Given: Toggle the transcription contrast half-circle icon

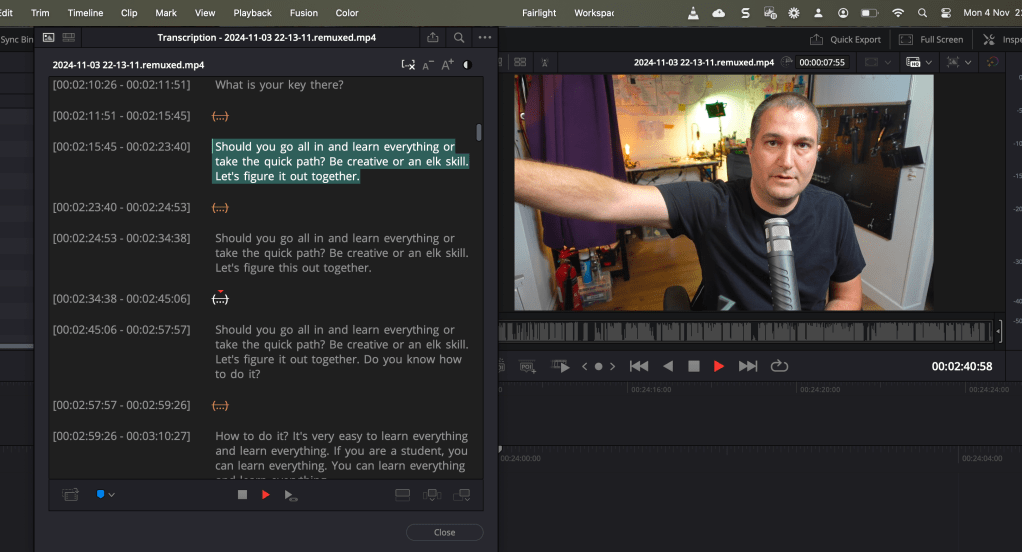Looking at the screenshot, I should [x=467, y=65].
